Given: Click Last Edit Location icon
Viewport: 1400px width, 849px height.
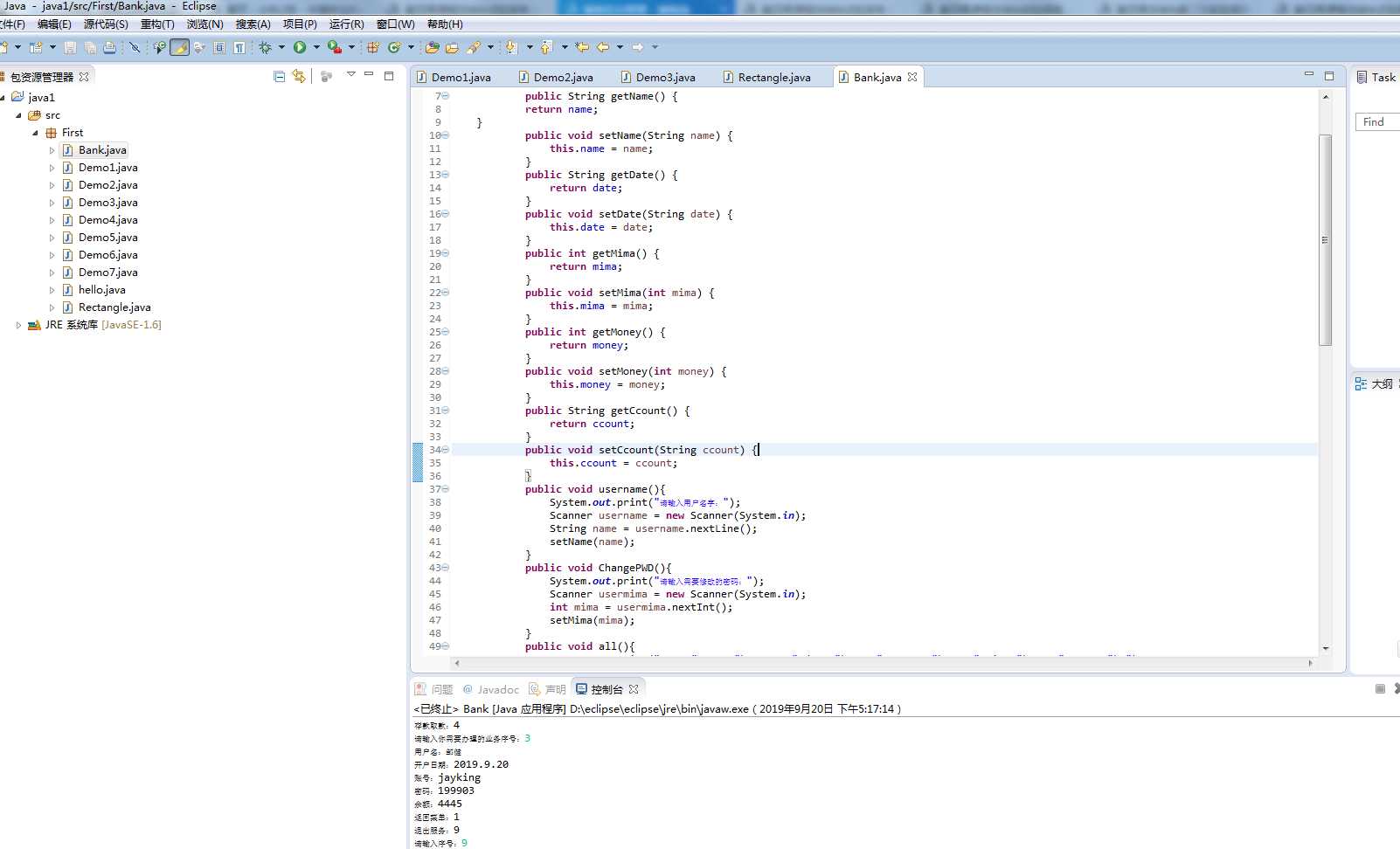Looking at the screenshot, I should click(582, 47).
